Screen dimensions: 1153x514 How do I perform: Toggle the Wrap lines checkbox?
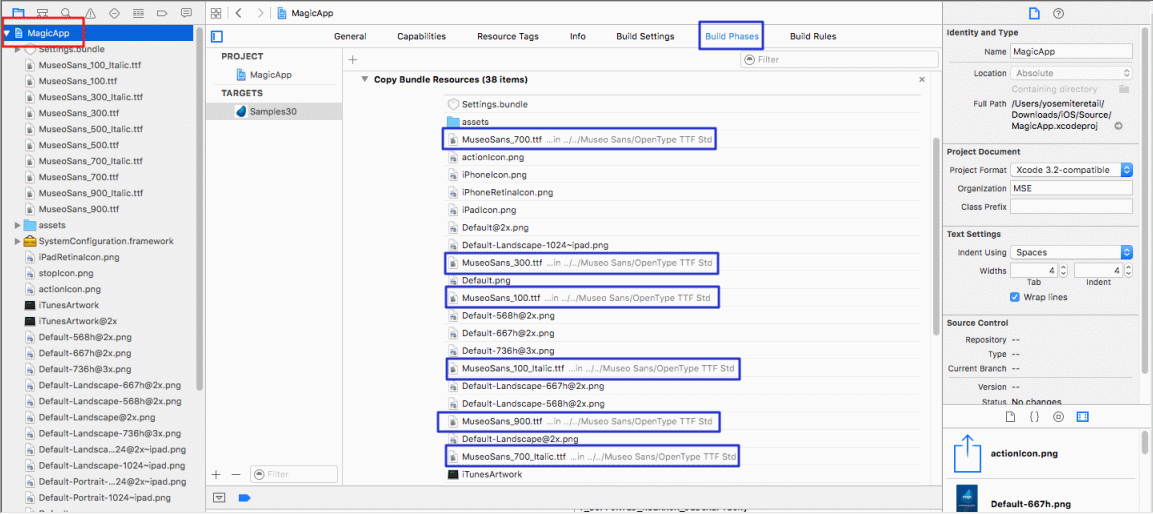coord(1015,297)
